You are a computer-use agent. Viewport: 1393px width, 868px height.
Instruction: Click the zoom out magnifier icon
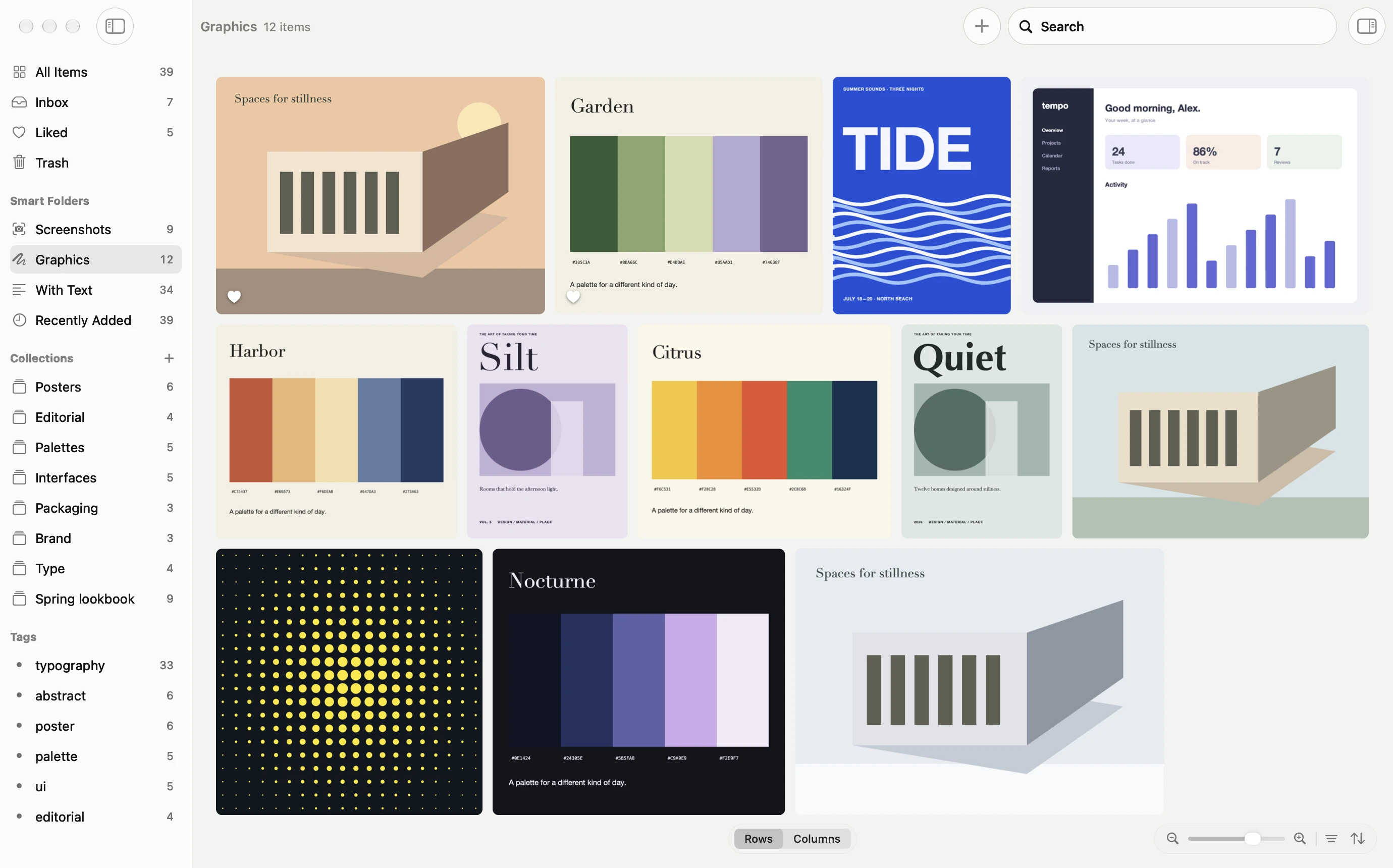point(1172,839)
